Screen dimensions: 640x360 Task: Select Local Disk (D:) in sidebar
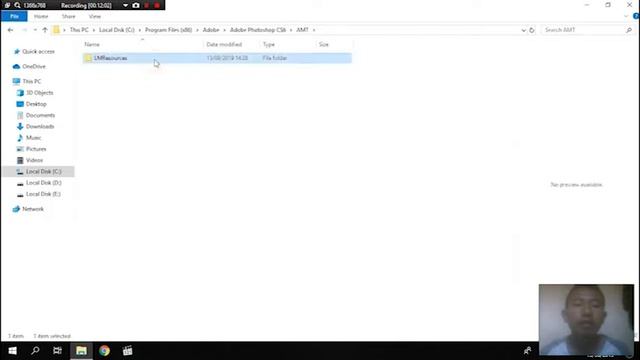click(x=43, y=182)
